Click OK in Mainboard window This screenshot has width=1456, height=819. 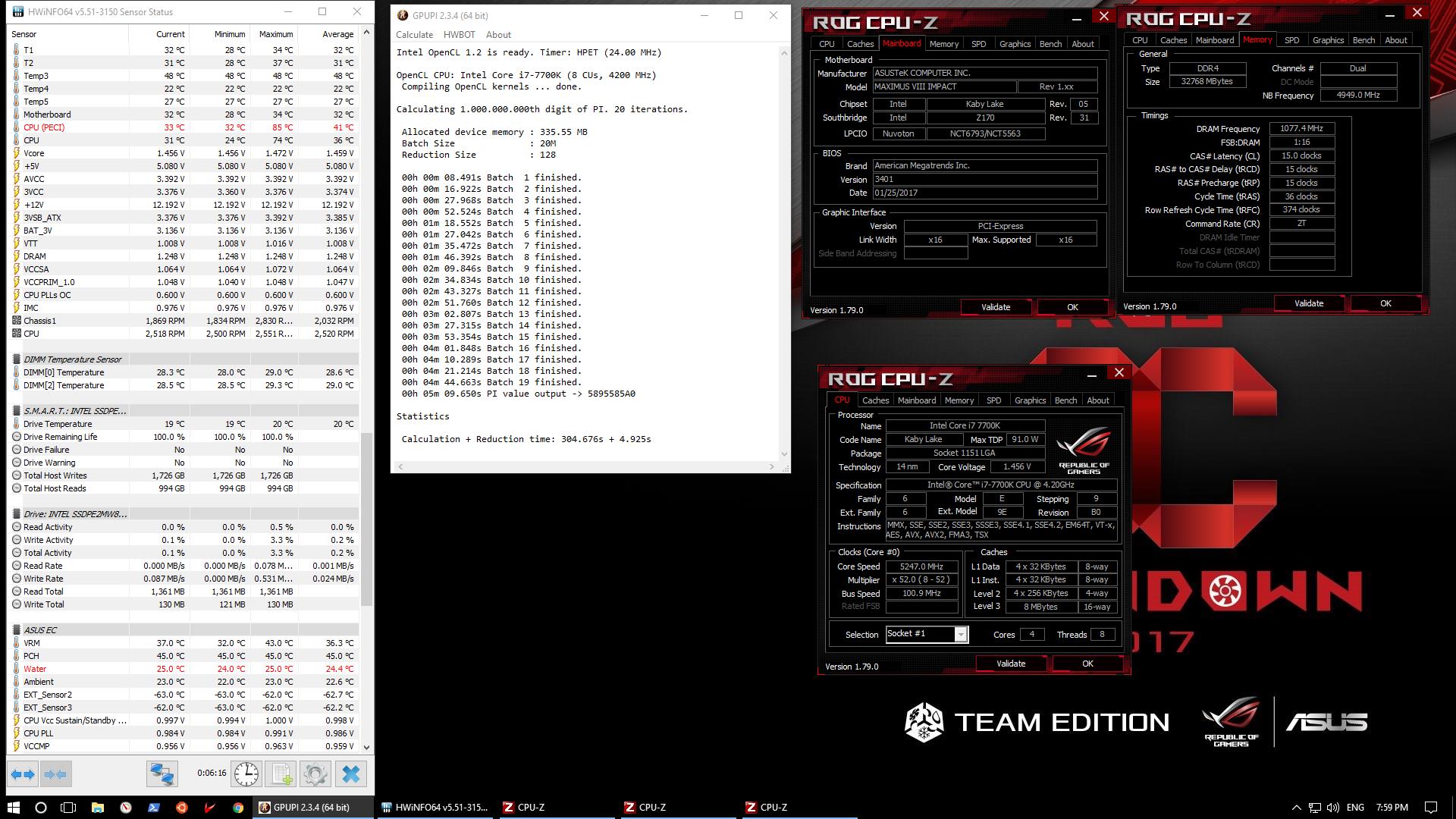(1072, 307)
